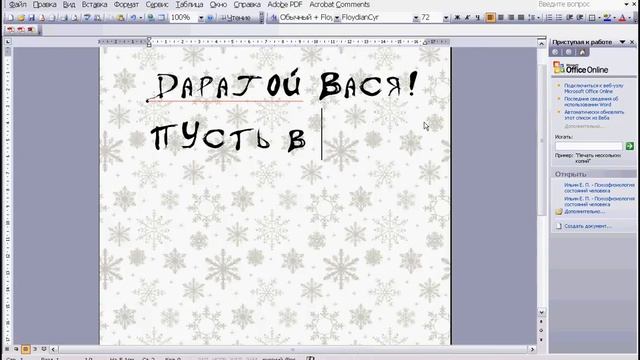640x360 pixels.
Task: Click Print Layout view icon at bottom
Action: pyautogui.click(x=25, y=349)
